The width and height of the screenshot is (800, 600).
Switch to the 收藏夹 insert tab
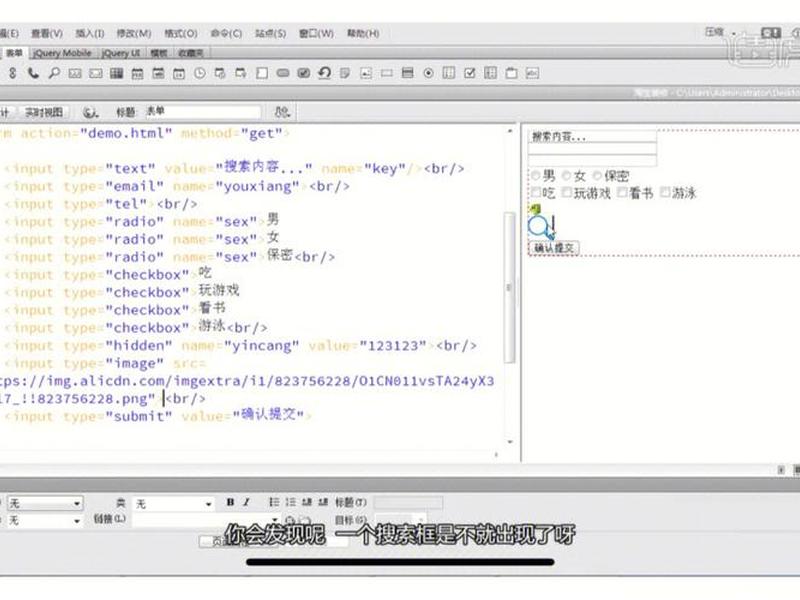point(191,53)
